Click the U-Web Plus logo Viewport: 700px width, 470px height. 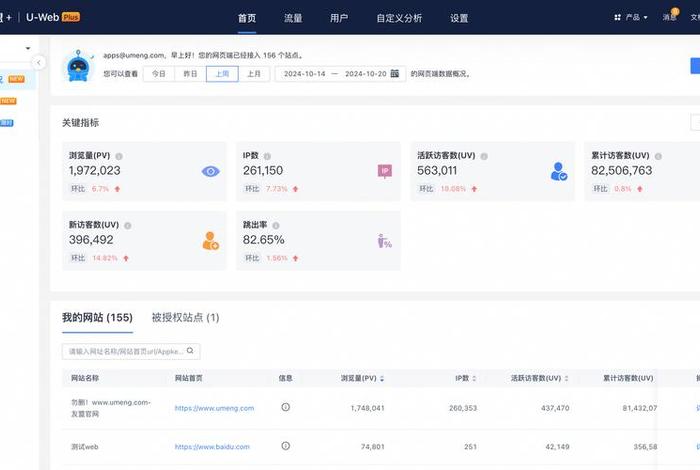coord(53,17)
